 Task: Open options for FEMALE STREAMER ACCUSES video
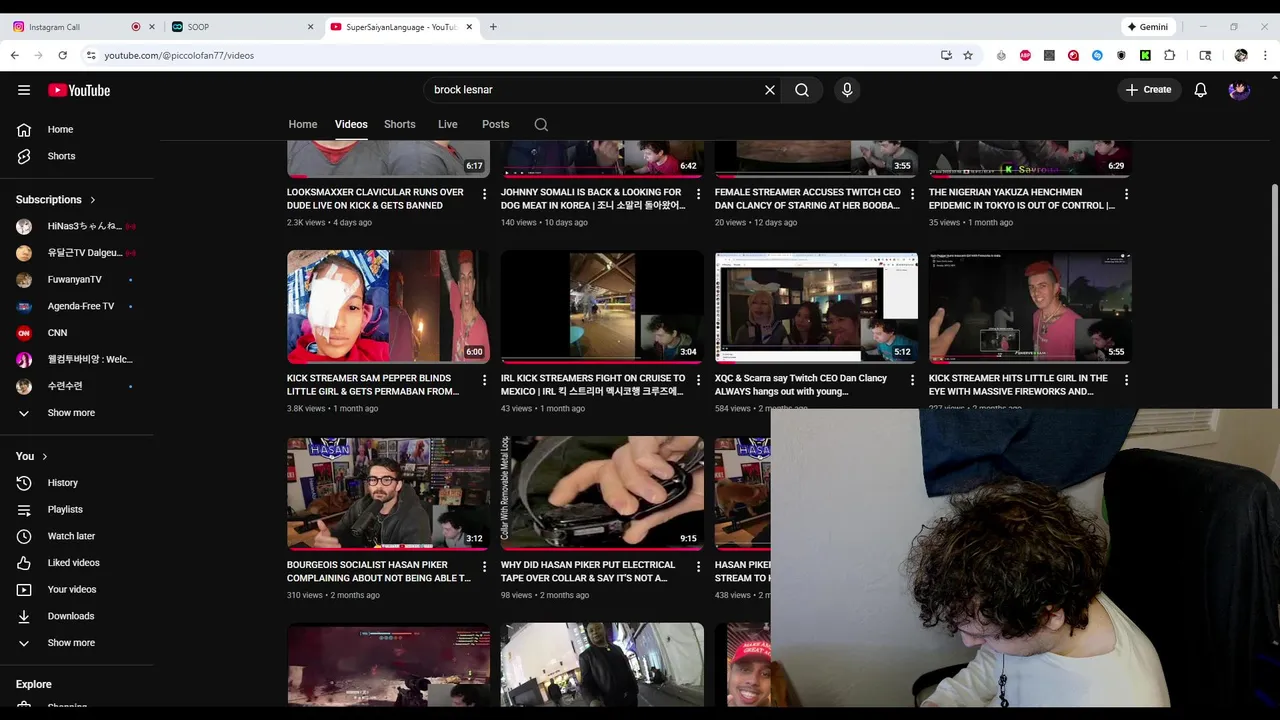coord(912,194)
